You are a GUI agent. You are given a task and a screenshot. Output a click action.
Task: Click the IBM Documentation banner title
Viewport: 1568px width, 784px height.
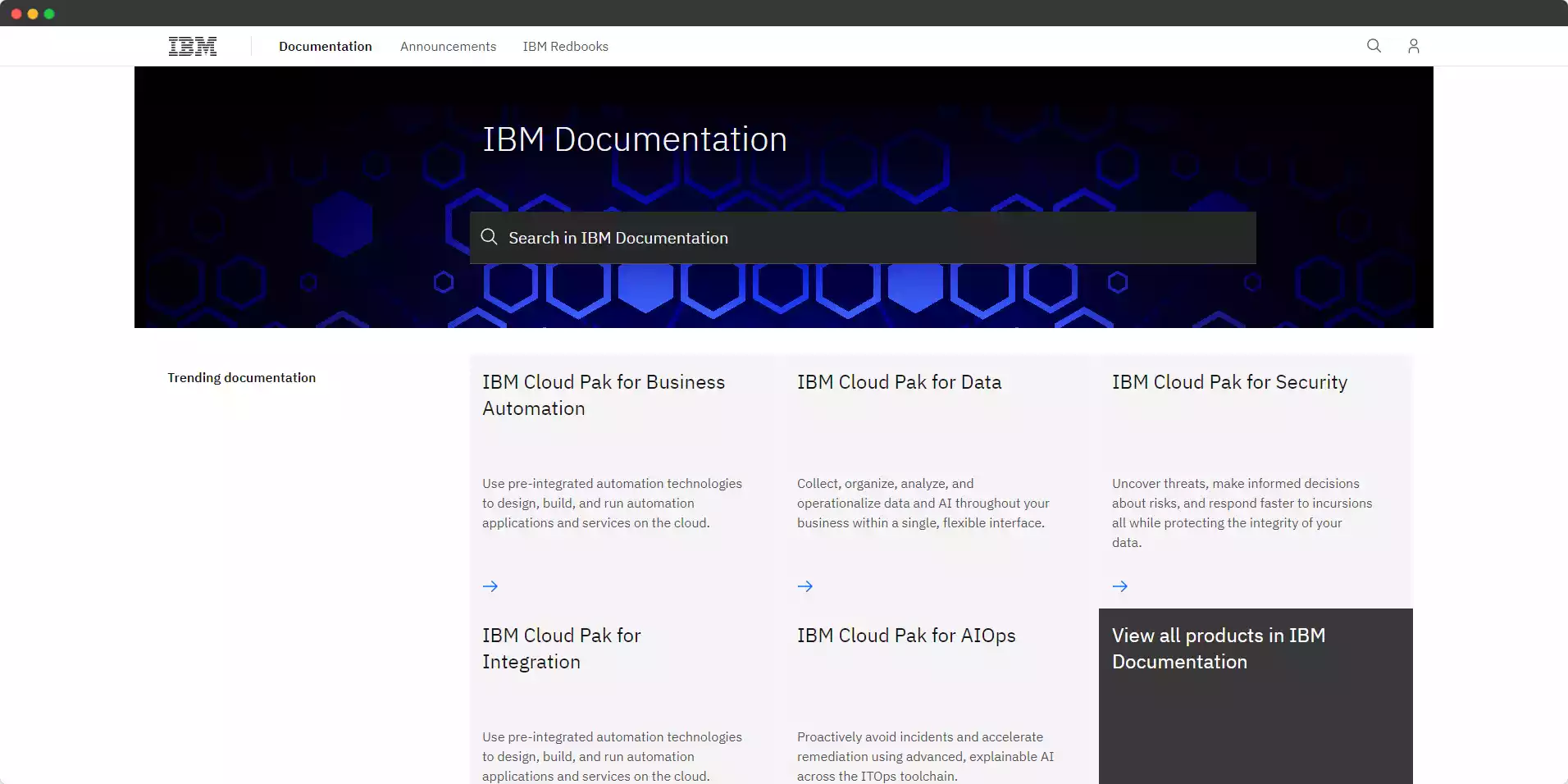[x=634, y=139]
